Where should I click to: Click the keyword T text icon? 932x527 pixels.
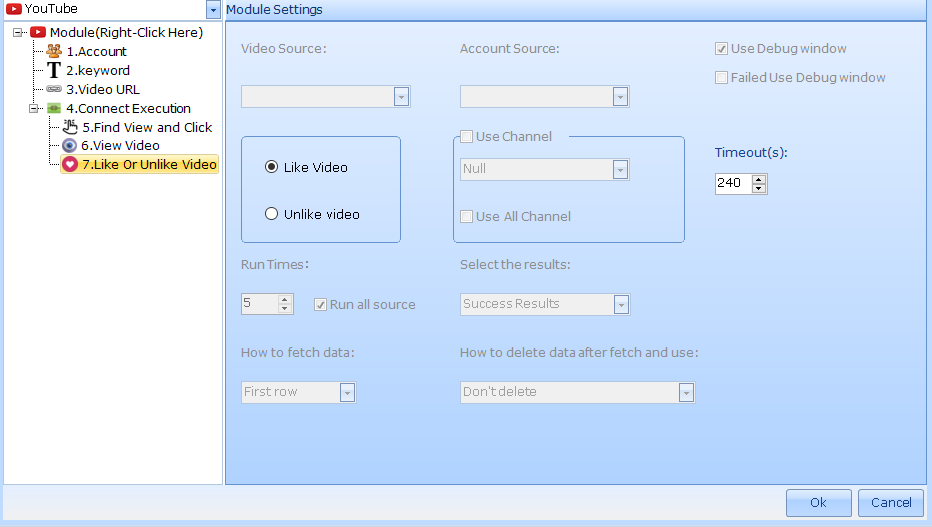54,70
